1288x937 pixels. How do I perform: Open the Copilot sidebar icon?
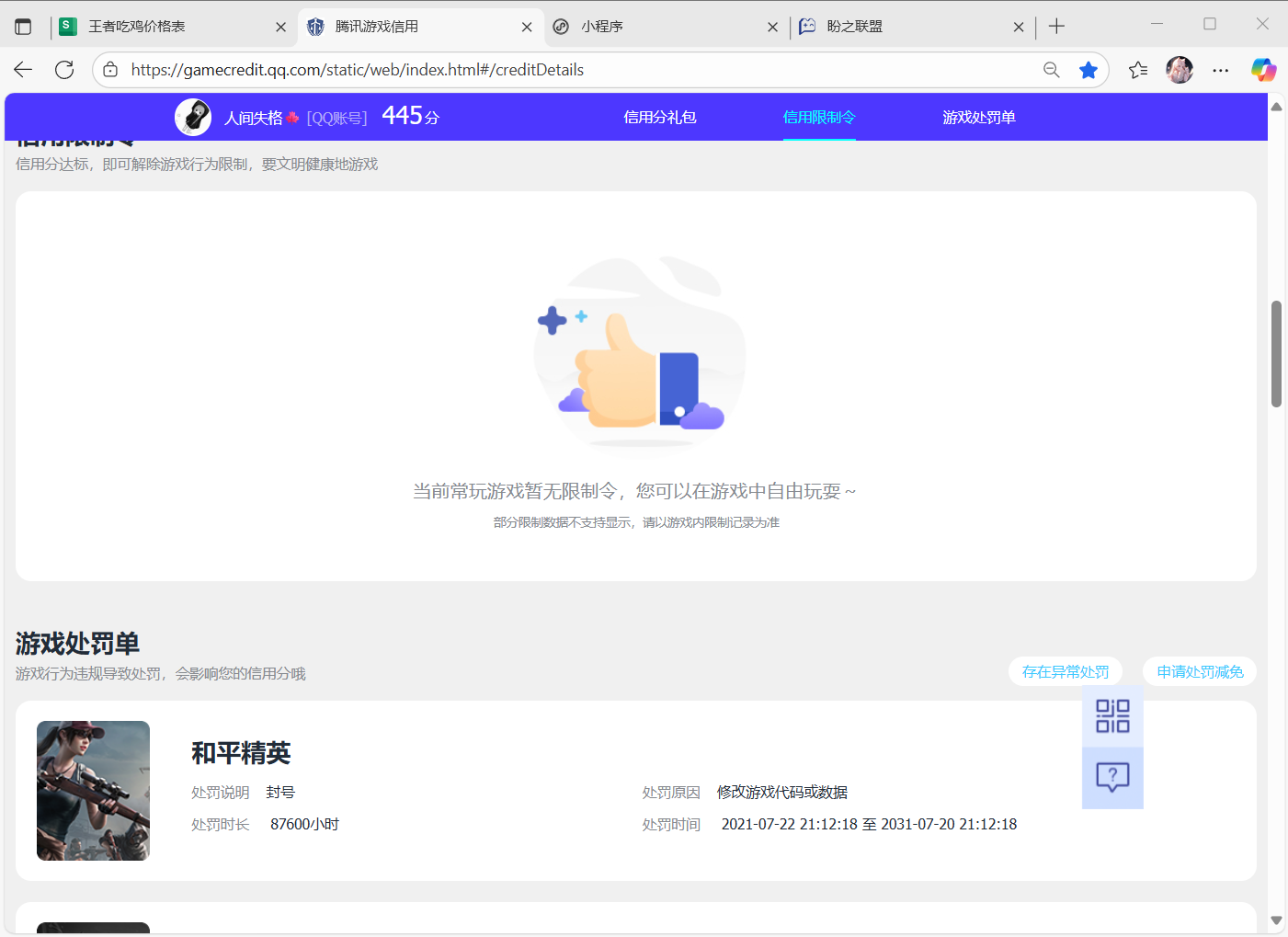(x=1264, y=70)
